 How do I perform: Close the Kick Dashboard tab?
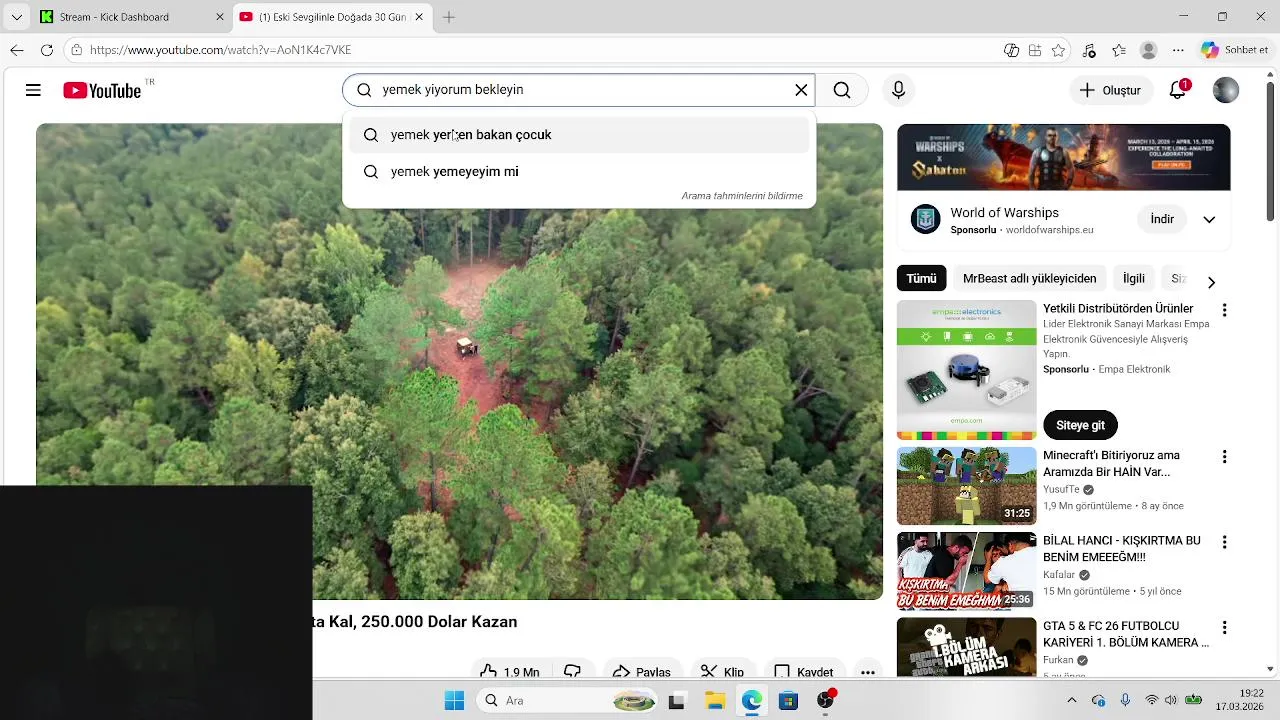[x=220, y=17]
